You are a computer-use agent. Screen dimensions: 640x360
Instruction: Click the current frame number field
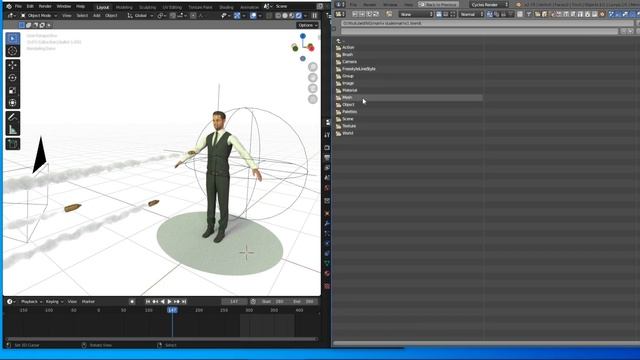point(234,302)
